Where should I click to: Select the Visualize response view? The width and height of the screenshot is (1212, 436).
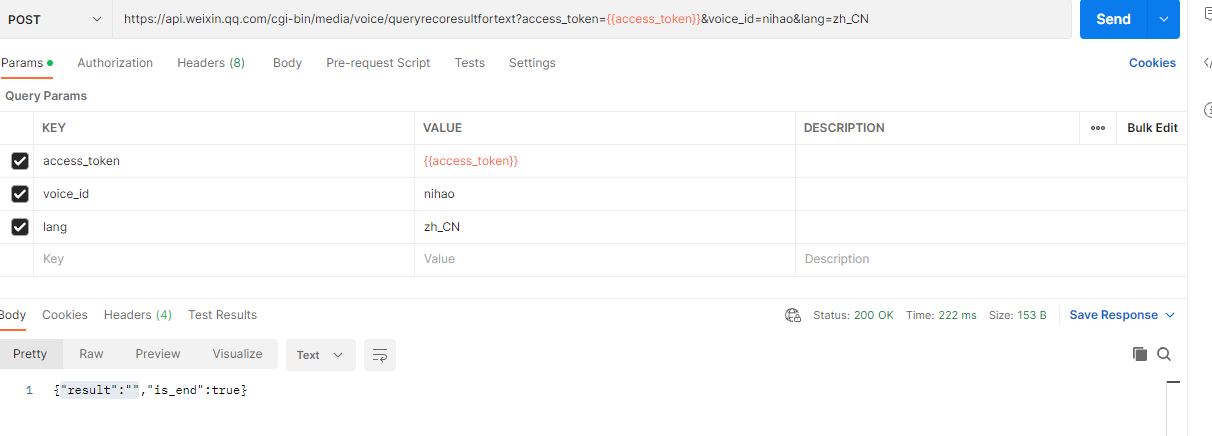pyautogui.click(x=237, y=354)
